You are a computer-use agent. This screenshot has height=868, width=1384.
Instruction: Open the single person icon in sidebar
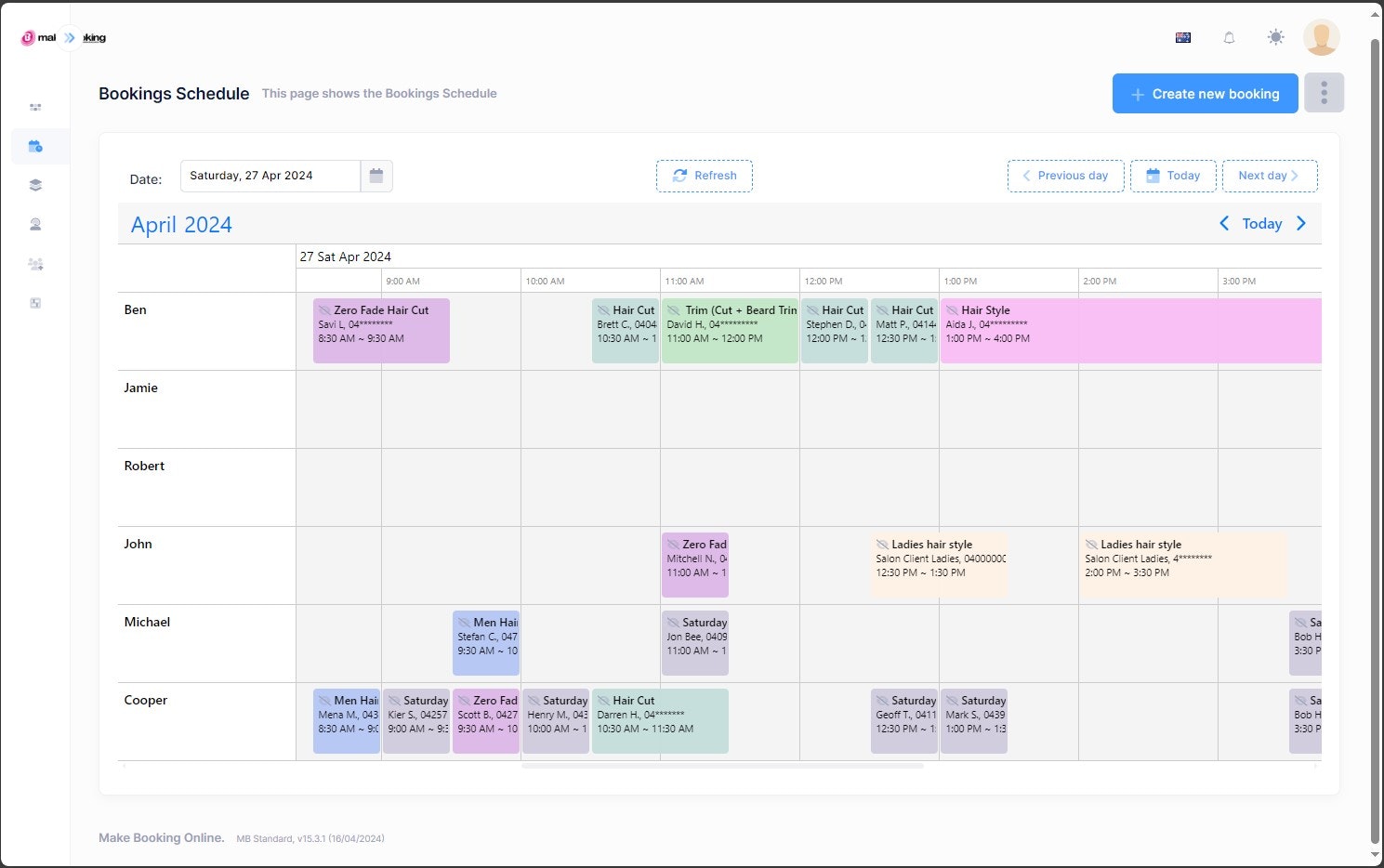pyautogui.click(x=35, y=224)
